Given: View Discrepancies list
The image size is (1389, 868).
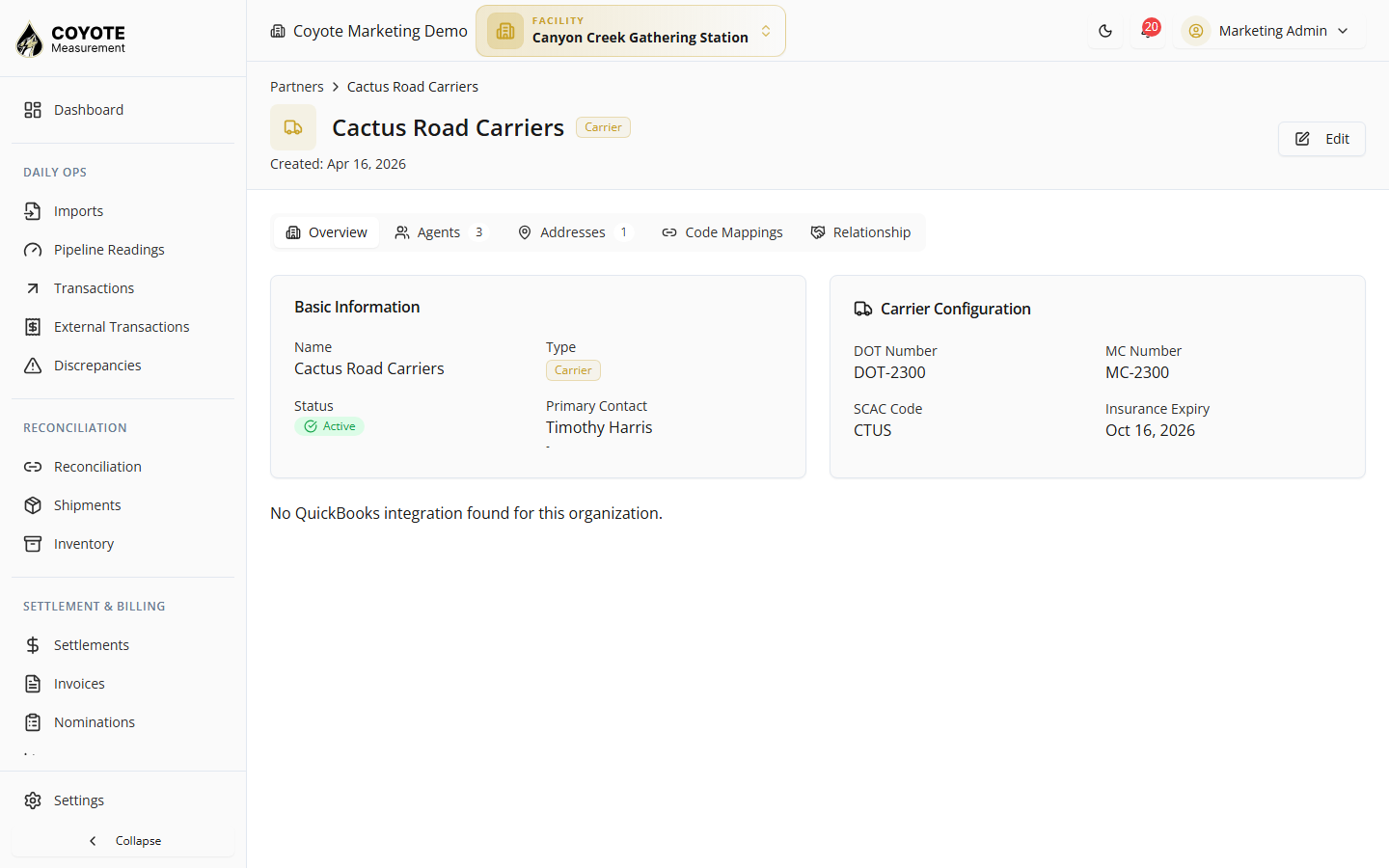Looking at the screenshot, I should point(123,366).
